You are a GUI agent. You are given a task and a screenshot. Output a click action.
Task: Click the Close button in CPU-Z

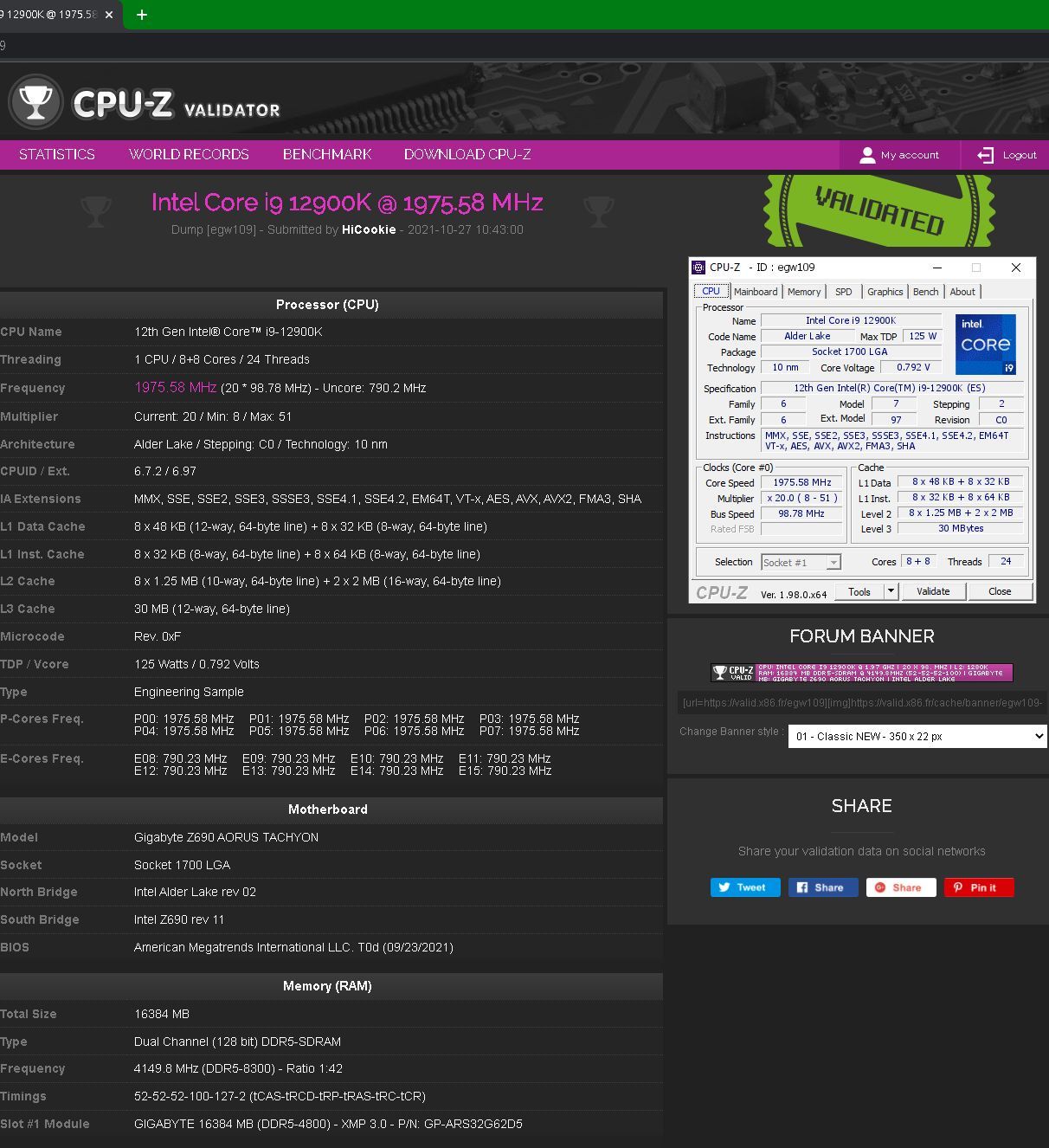[x=1000, y=591]
